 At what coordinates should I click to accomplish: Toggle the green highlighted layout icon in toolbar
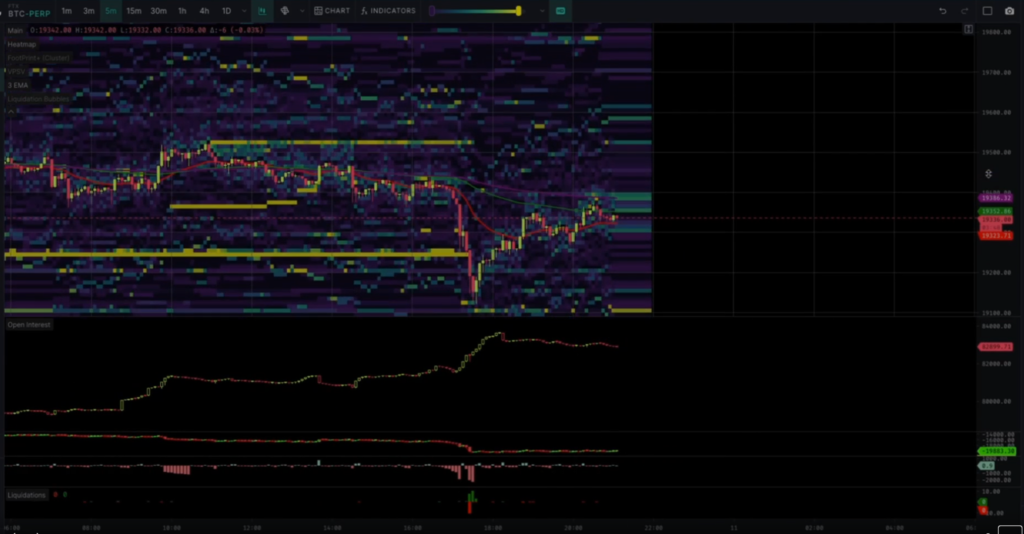560,11
